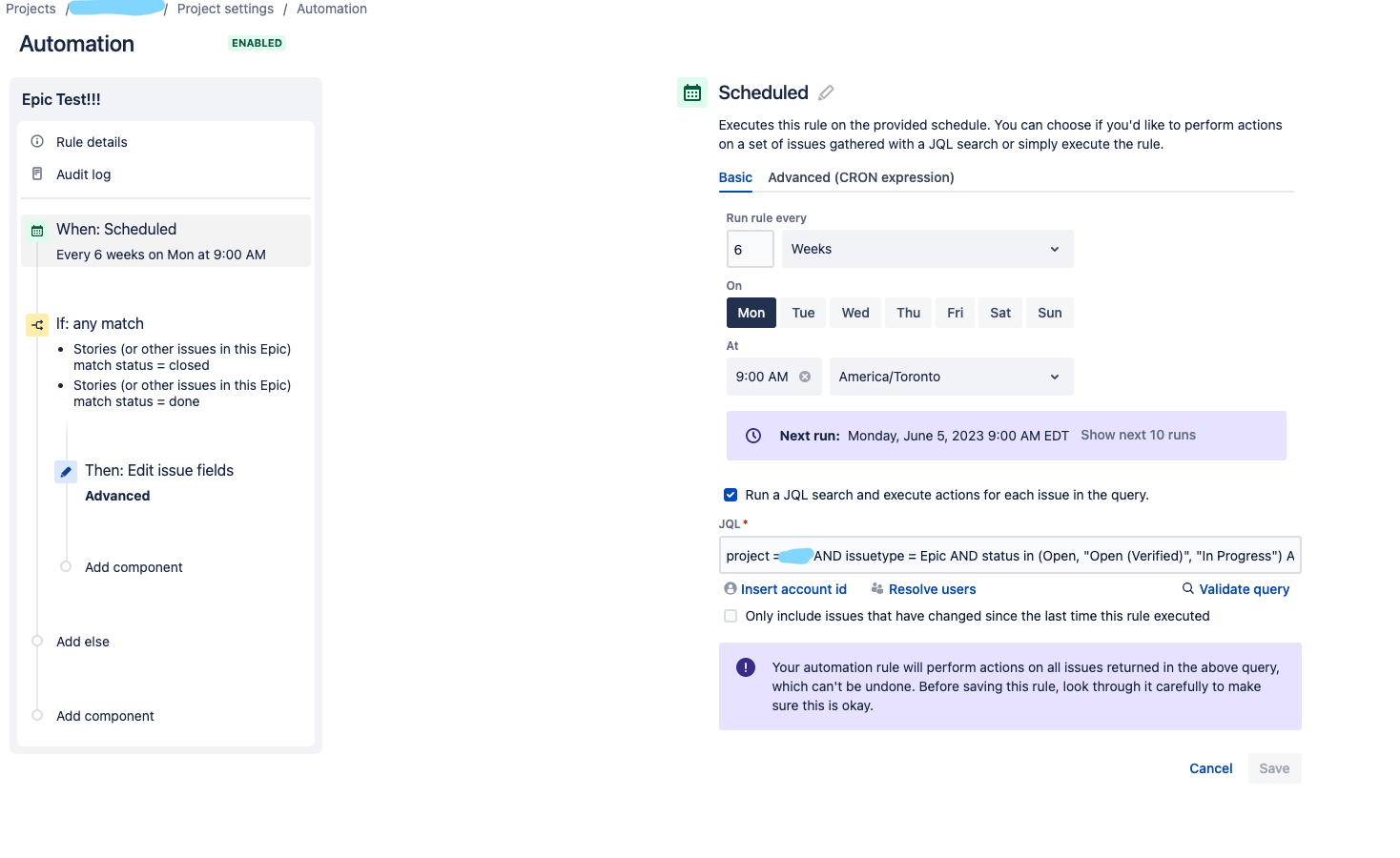This screenshot has width=1400, height=858.
Task: Click the pencil icon to rename the trigger
Action: (x=826, y=92)
